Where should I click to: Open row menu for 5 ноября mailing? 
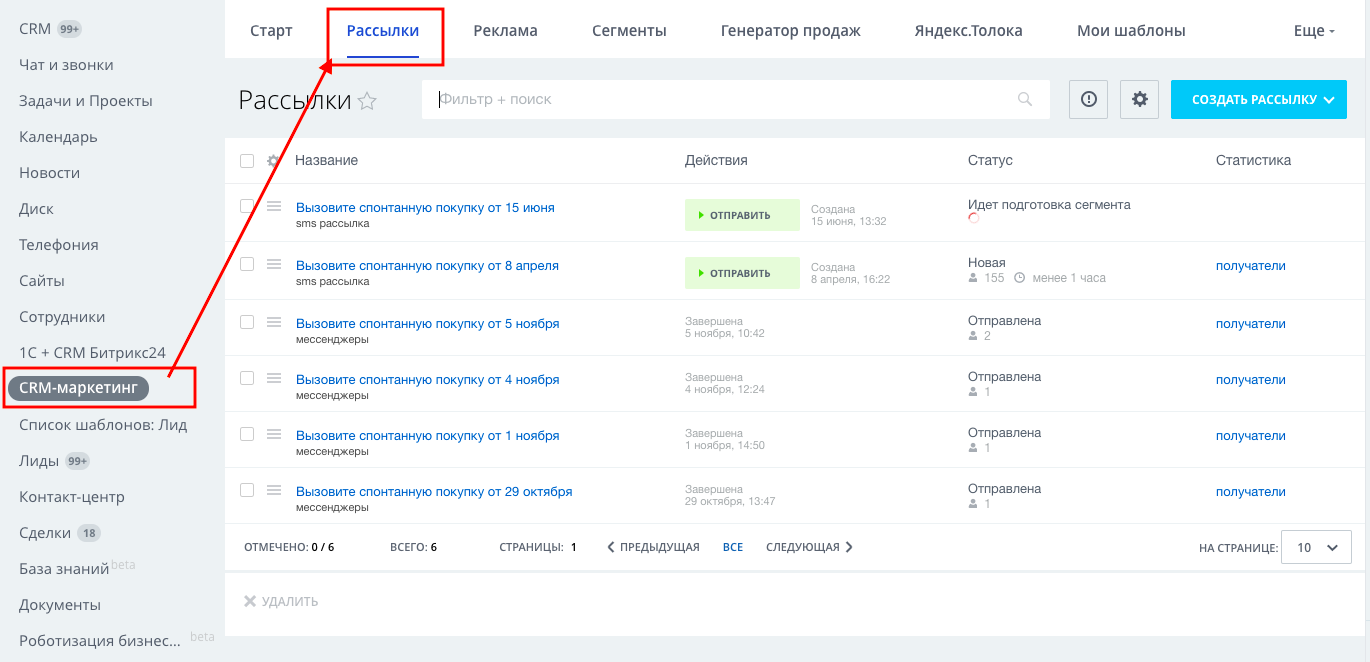coord(274,322)
